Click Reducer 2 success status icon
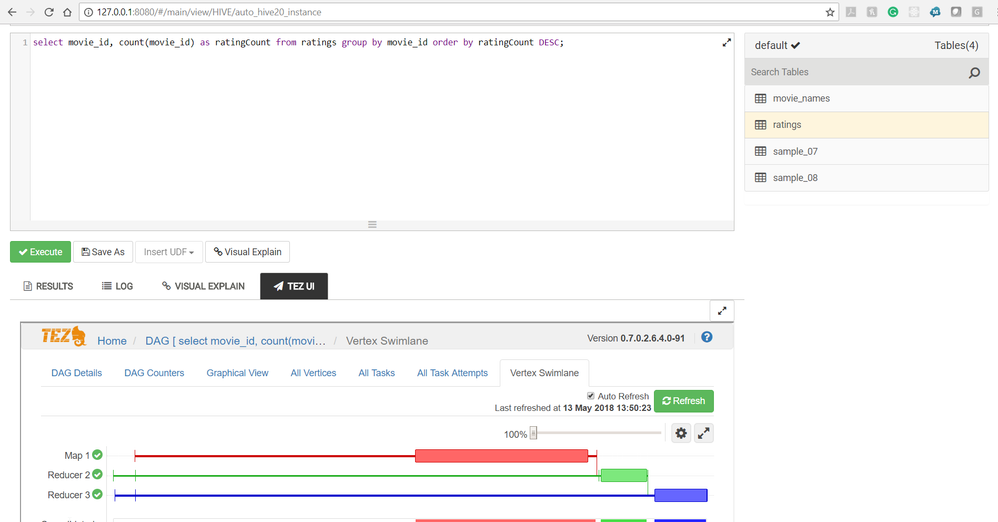998x522 pixels. click(x=97, y=474)
